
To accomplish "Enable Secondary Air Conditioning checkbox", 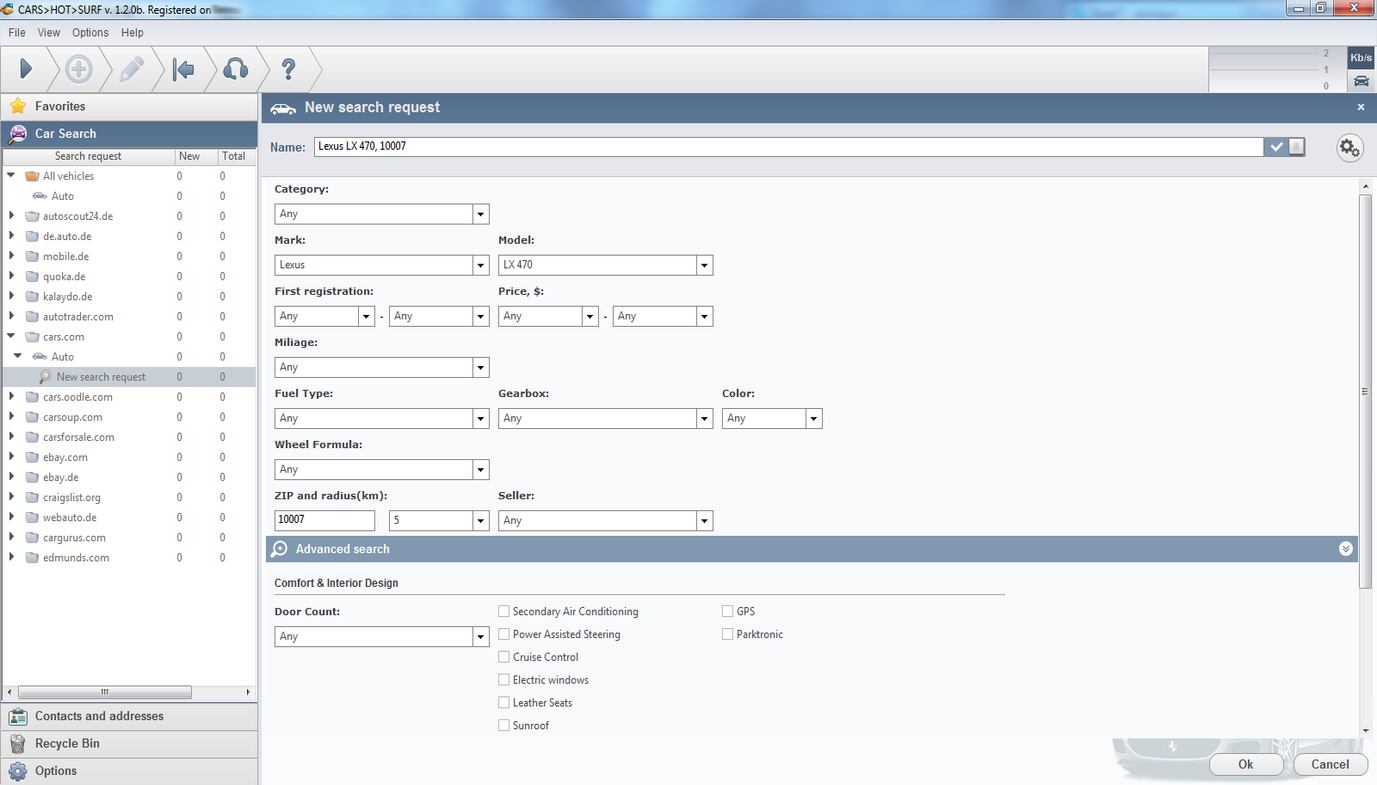I will coord(504,611).
